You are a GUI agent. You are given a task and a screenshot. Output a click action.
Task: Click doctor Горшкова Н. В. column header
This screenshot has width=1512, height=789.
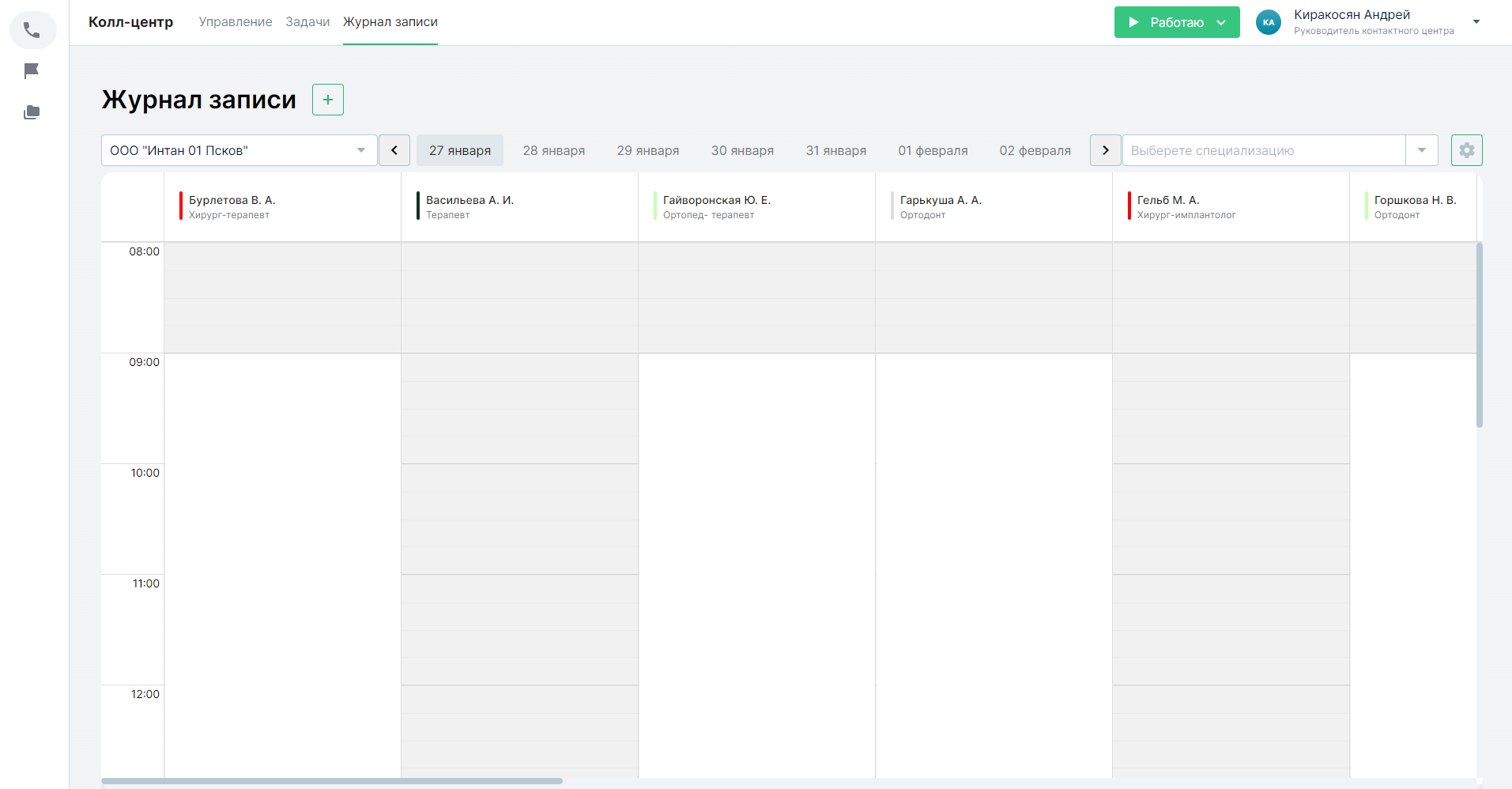coord(1413,206)
